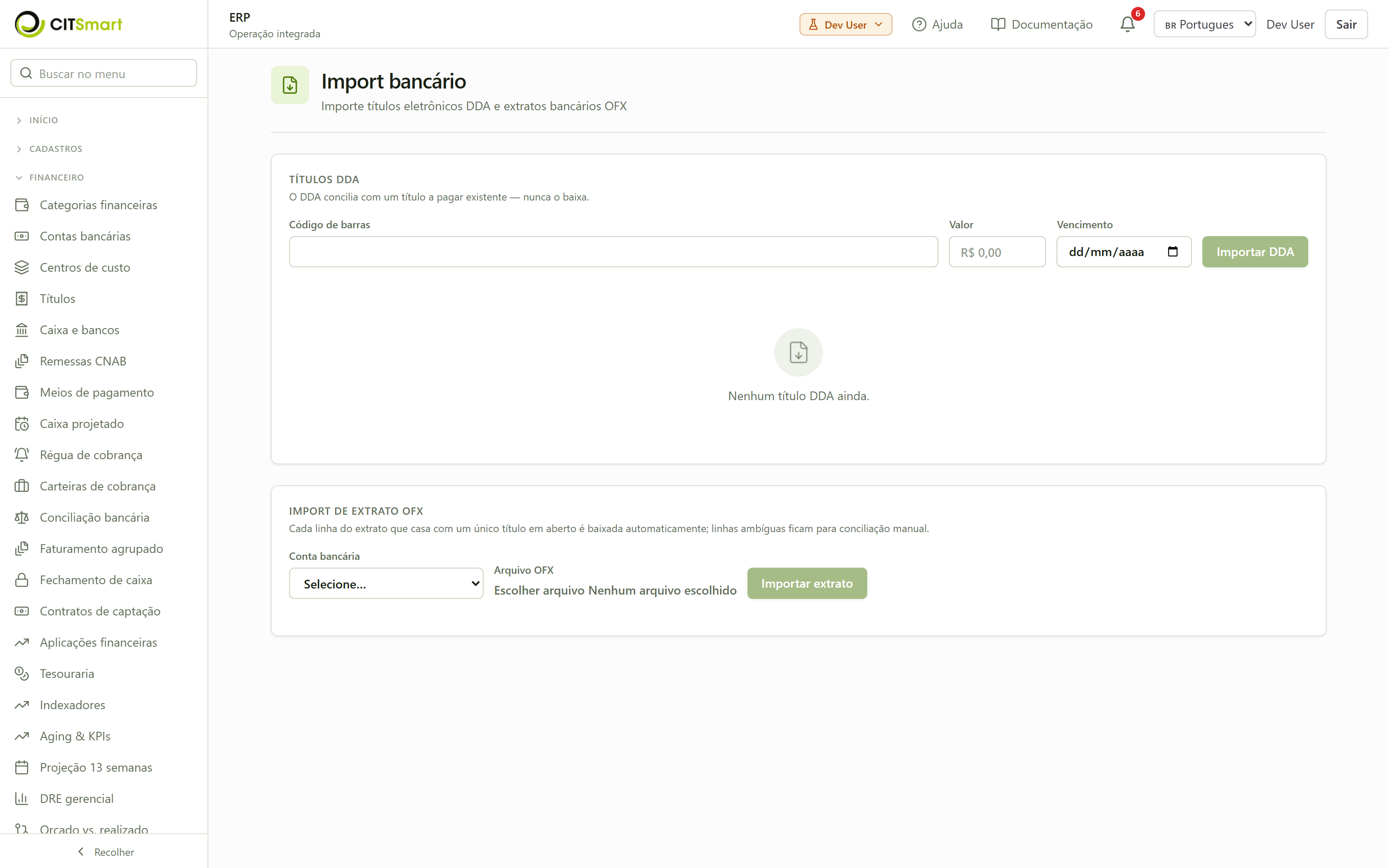Click the Fechamento de caixa lock icon
Viewport: 1389px width, 868px height.
(x=22, y=580)
